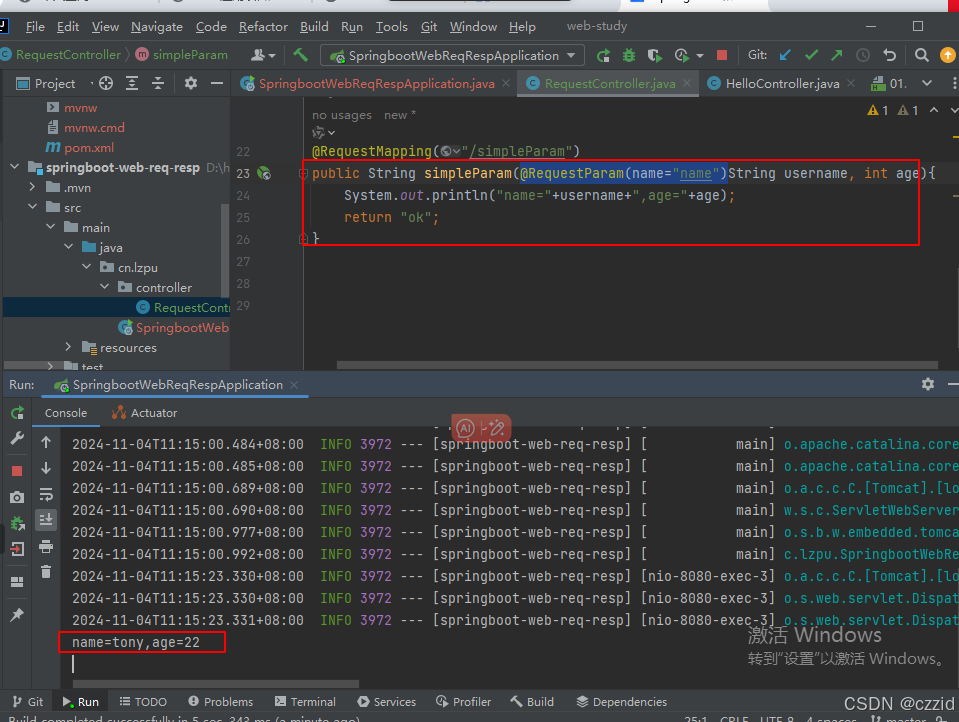Print console output printer icon
Viewport: 959px width, 722px height.
coord(46,546)
